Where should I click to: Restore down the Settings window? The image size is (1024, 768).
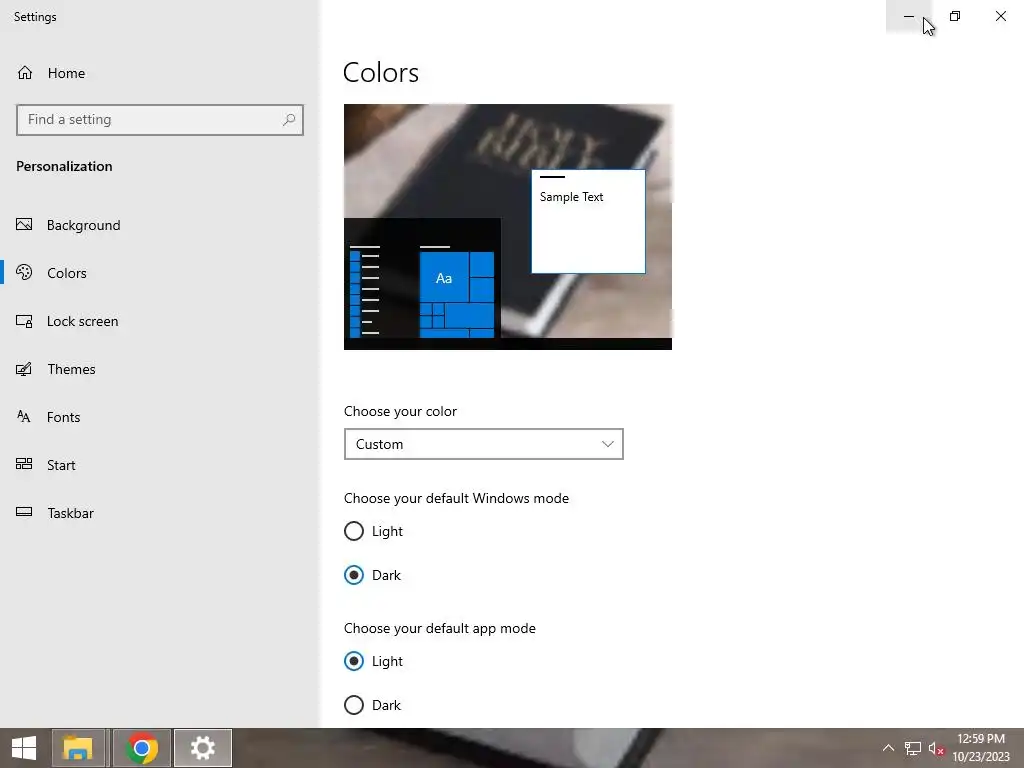(x=955, y=16)
